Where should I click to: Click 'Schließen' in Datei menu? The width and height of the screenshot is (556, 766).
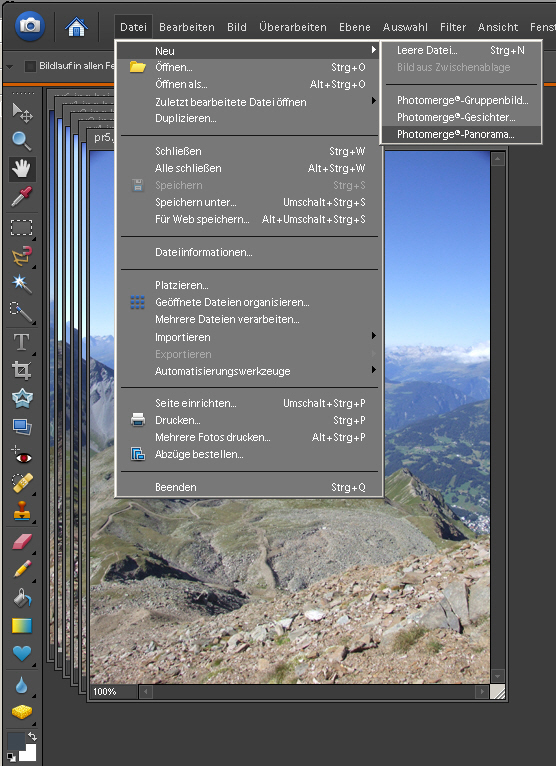tap(249, 151)
